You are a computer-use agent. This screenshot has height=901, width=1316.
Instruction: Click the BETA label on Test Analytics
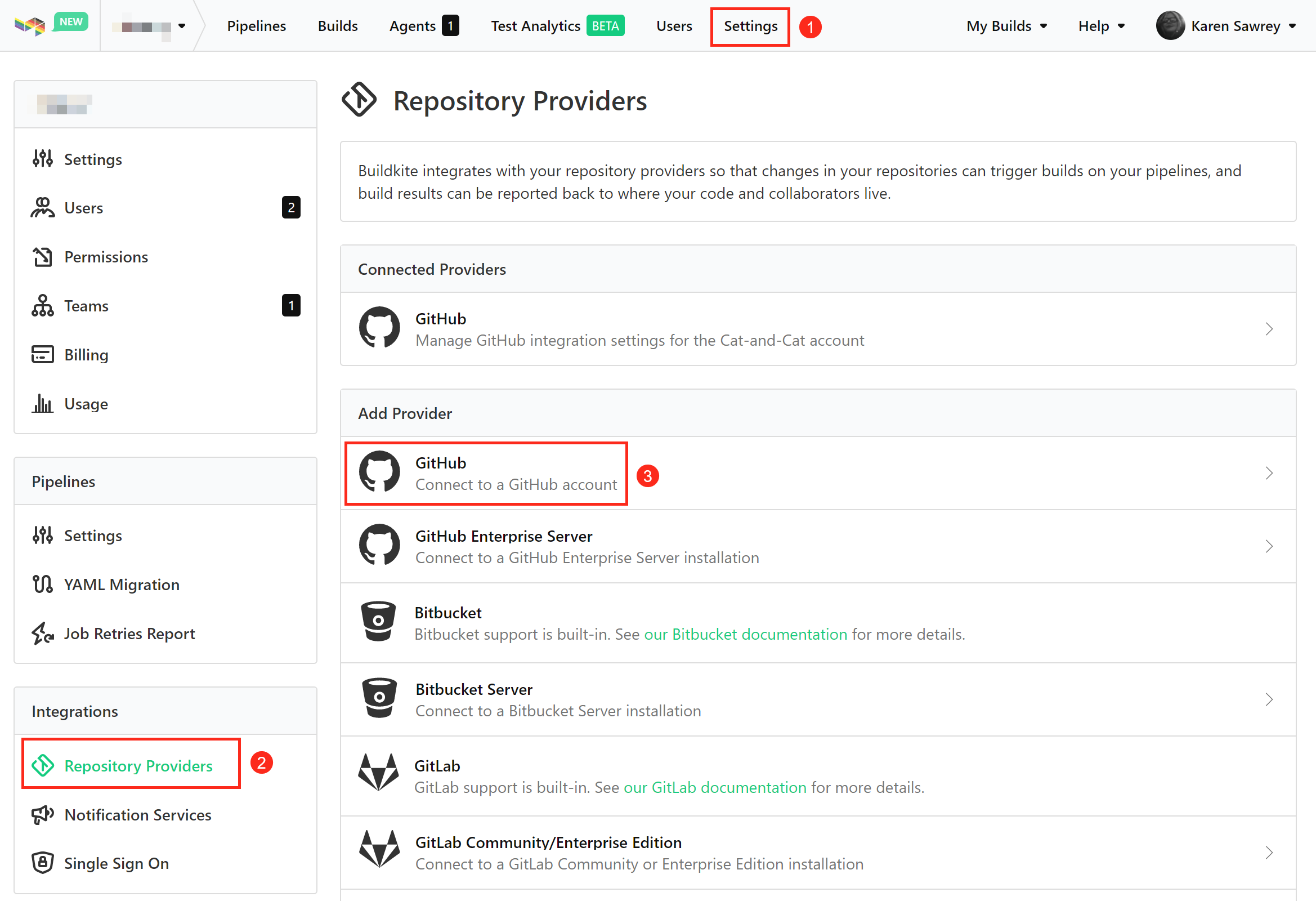(605, 25)
